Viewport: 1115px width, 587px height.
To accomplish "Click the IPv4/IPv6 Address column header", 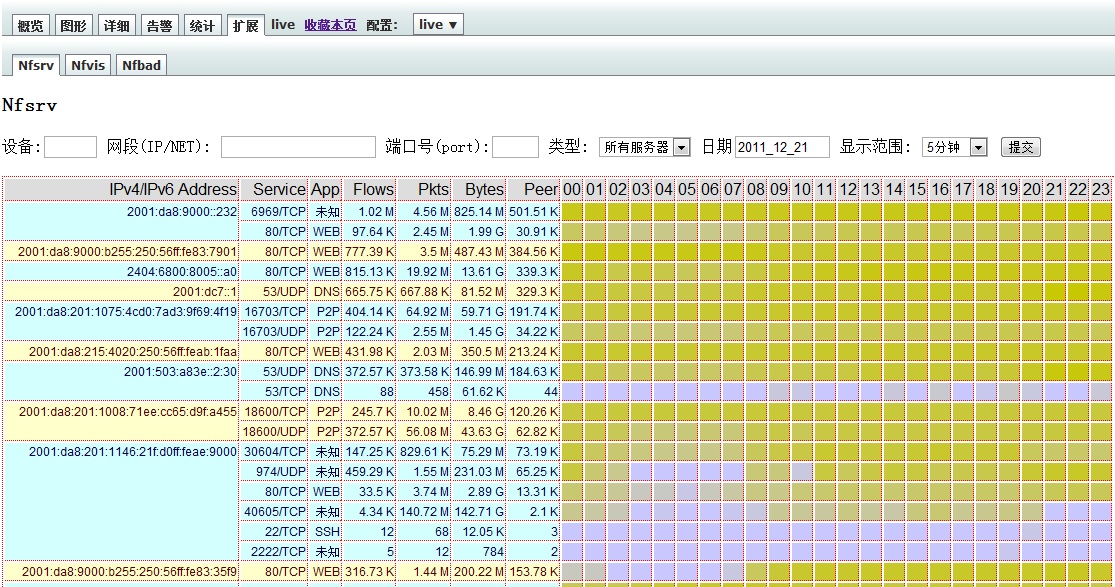I will pos(121,189).
